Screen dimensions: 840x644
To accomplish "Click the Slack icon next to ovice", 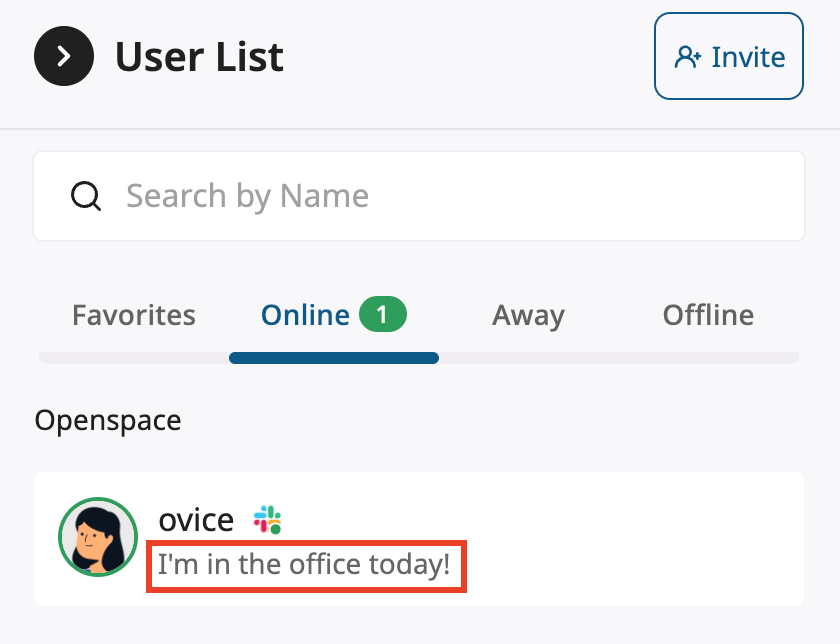I will point(267,520).
